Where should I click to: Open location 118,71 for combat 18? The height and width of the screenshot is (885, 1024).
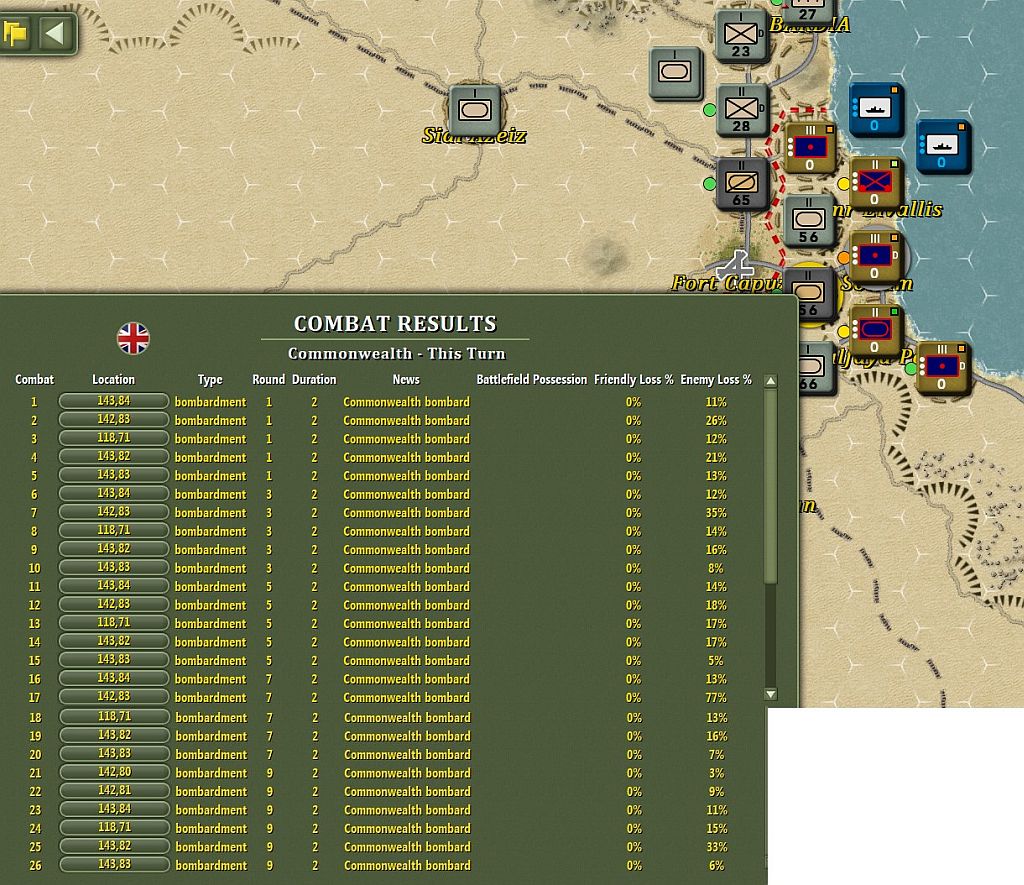tap(114, 716)
